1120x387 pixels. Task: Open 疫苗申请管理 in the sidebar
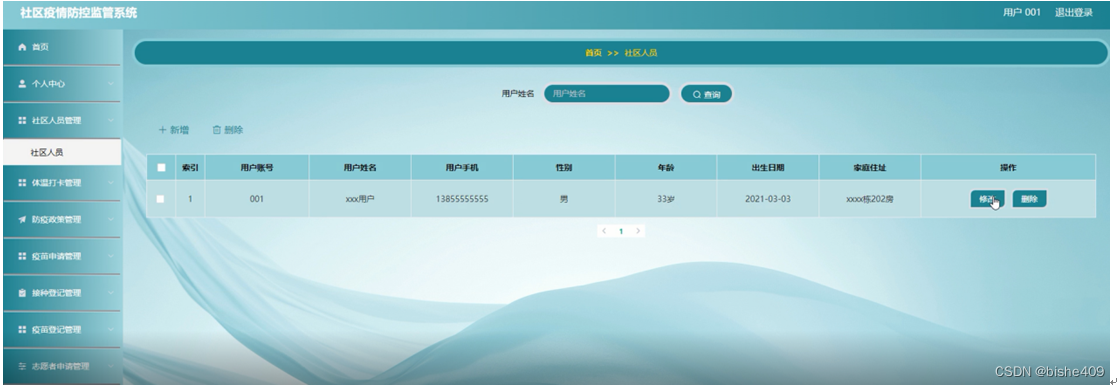click(62, 256)
